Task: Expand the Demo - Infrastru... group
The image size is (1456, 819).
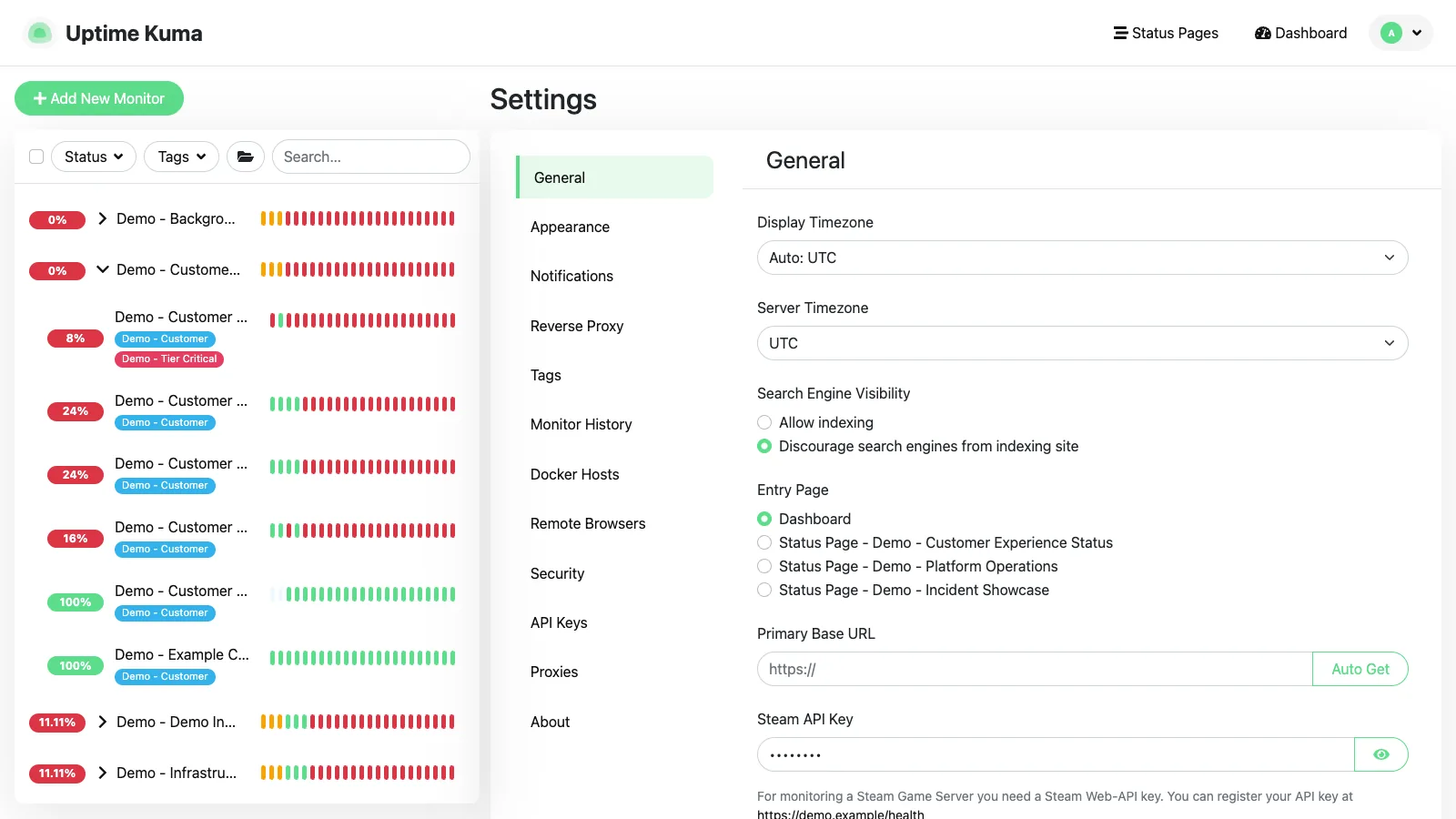Action: pos(103,773)
